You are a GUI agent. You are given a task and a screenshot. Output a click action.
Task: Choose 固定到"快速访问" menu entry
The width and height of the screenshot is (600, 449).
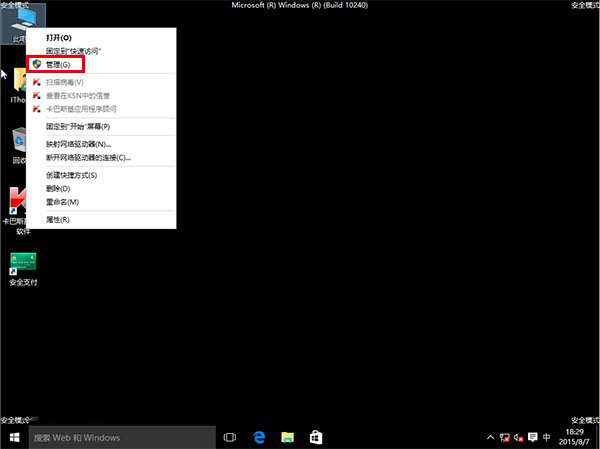click(74, 50)
